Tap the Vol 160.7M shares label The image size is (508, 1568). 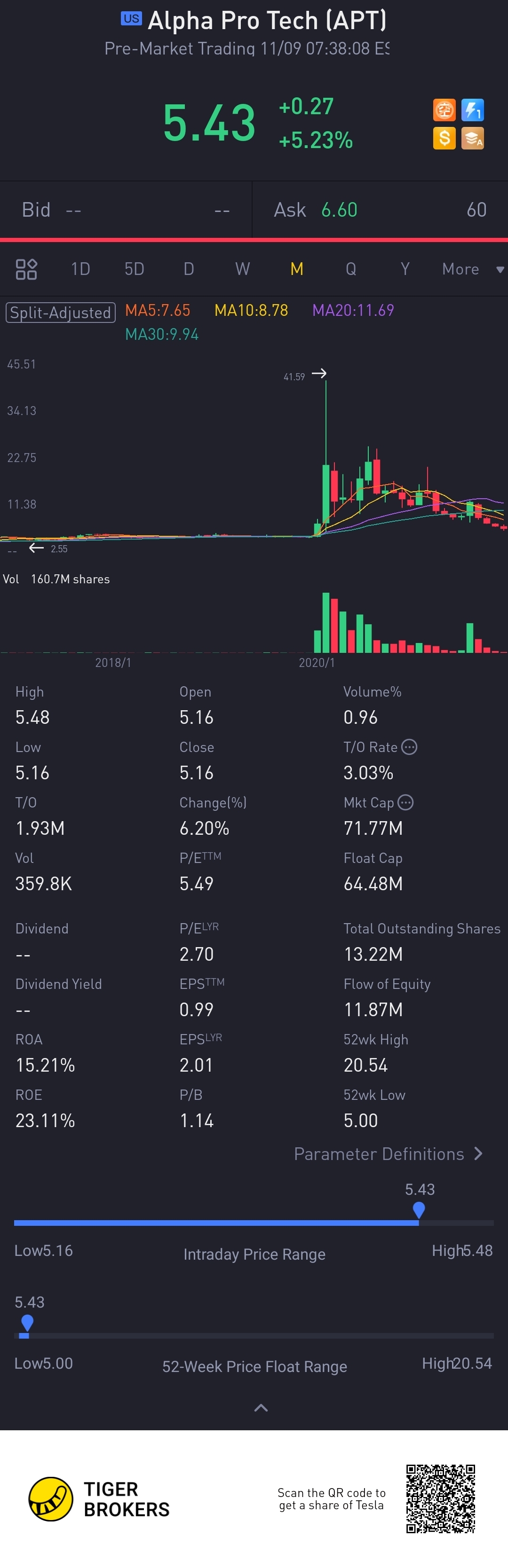point(56,579)
